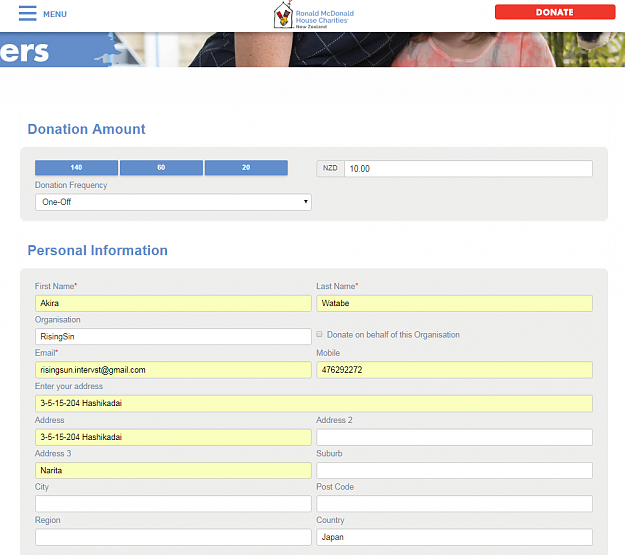Edit the Email field
This screenshot has height=555, width=625.
(173, 370)
